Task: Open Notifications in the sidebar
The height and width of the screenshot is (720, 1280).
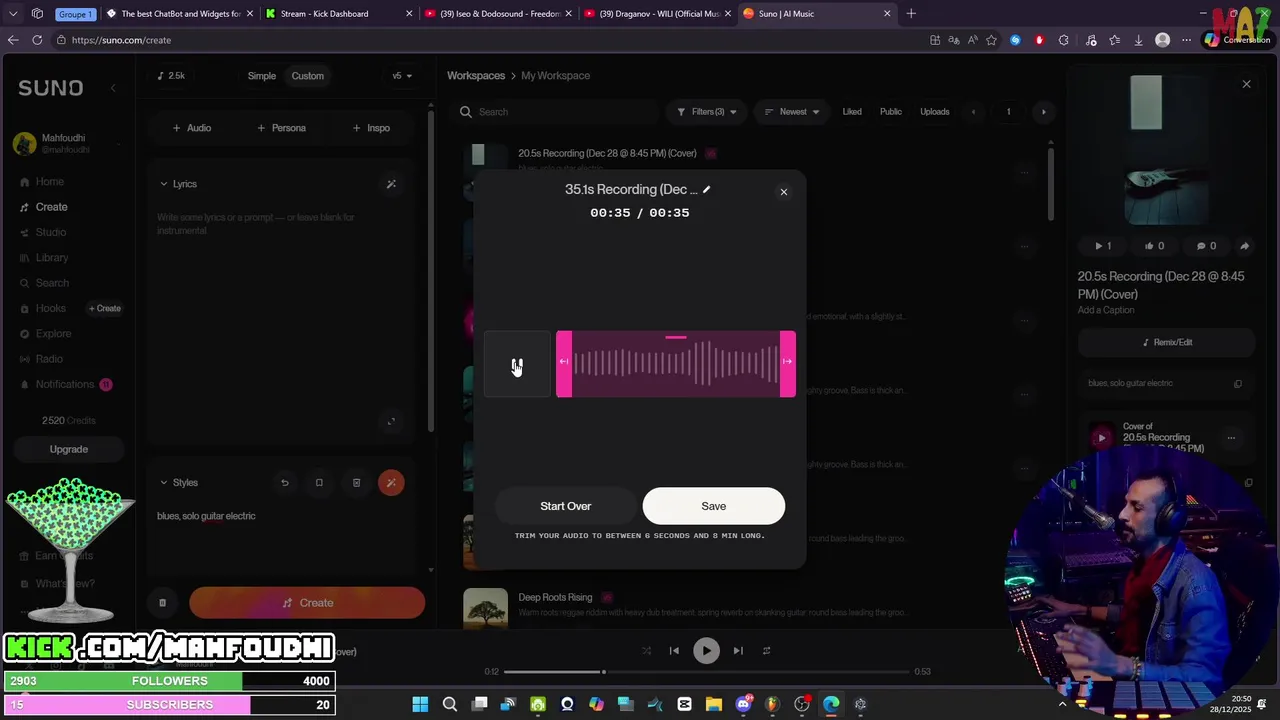Action: pyautogui.click(x=66, y=384)
